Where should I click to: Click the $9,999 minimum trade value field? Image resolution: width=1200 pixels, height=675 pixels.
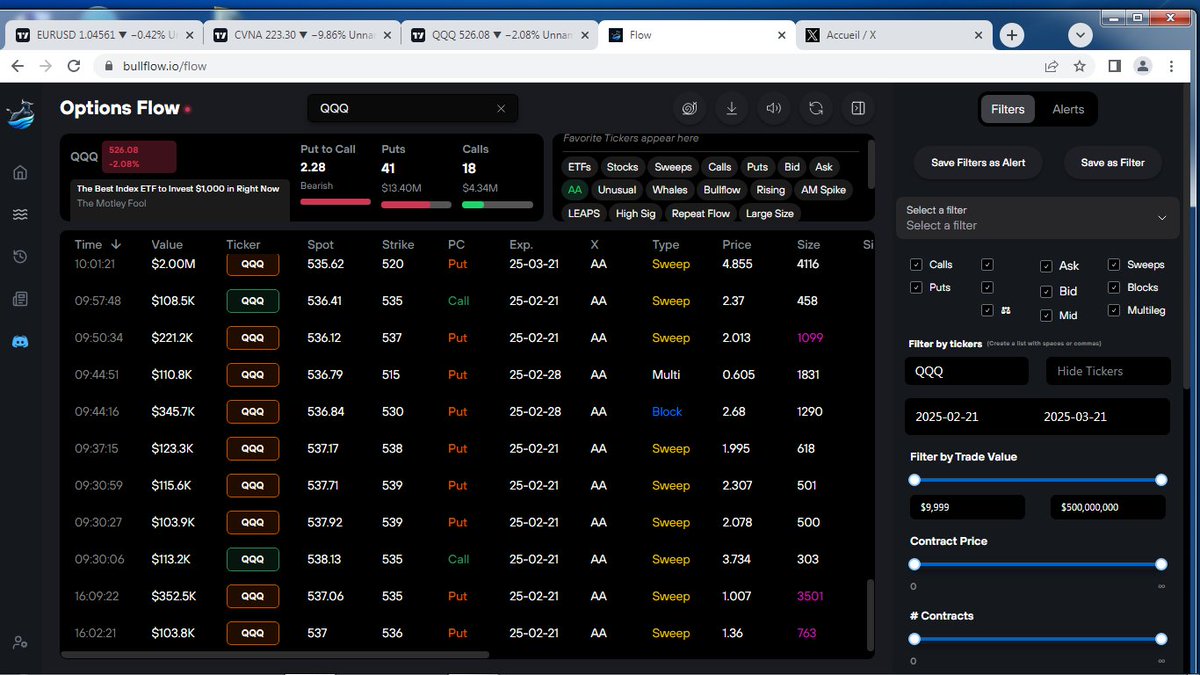(968, 507)
